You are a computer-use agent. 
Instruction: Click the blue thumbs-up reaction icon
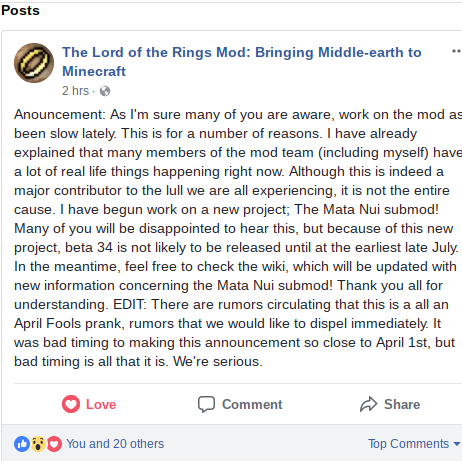pyautogui.click(x=22, y=444)
